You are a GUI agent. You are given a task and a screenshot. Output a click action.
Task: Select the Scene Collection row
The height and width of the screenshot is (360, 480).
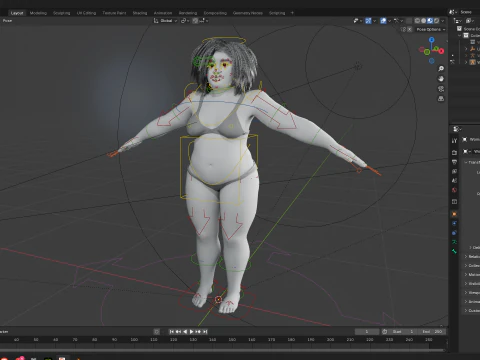point(468,29)
